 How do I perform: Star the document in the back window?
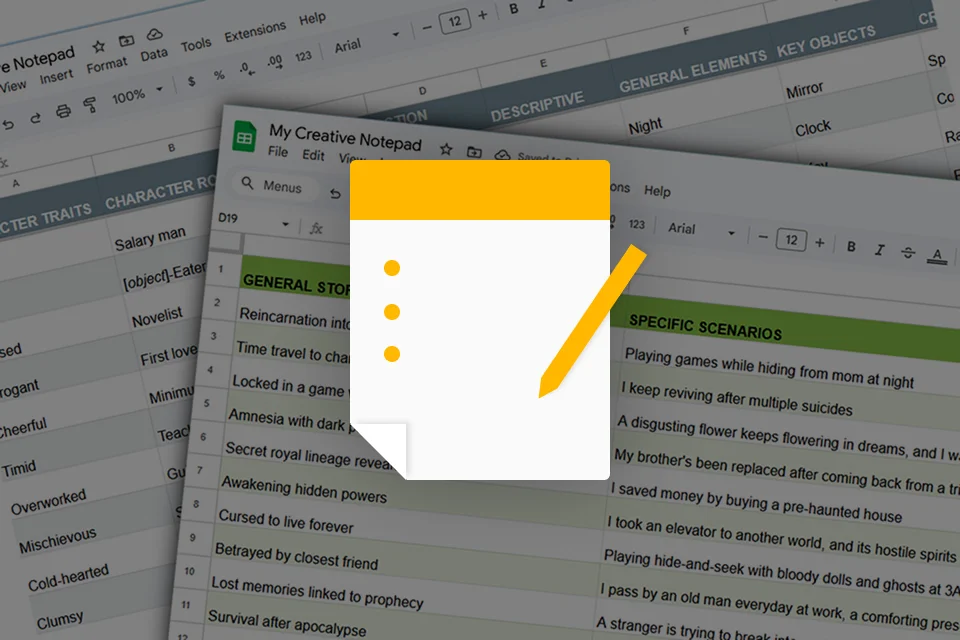[99, 46]
